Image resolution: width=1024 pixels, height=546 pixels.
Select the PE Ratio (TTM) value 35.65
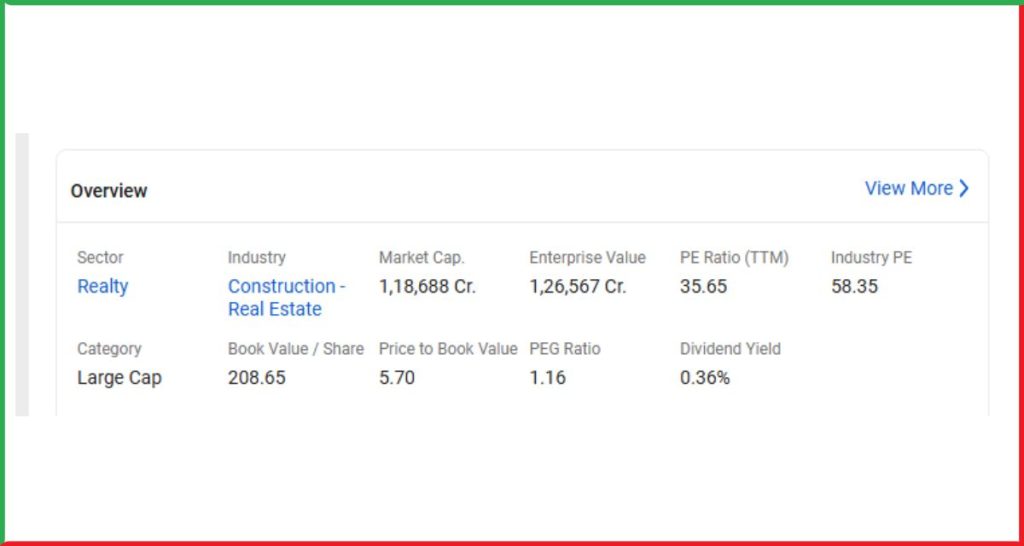tap(704, 287)
